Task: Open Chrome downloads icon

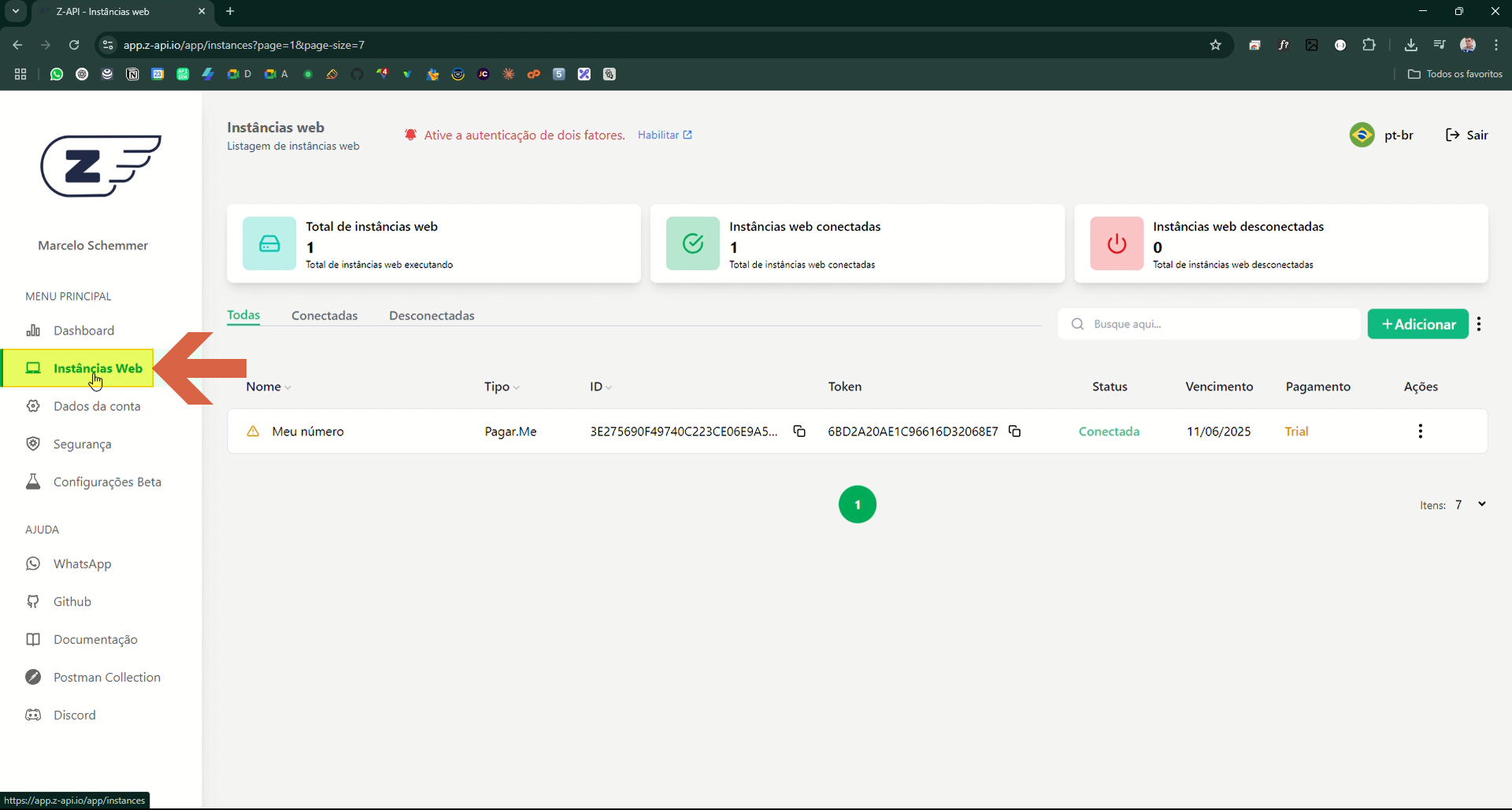Action: [x=1410, y=45]
